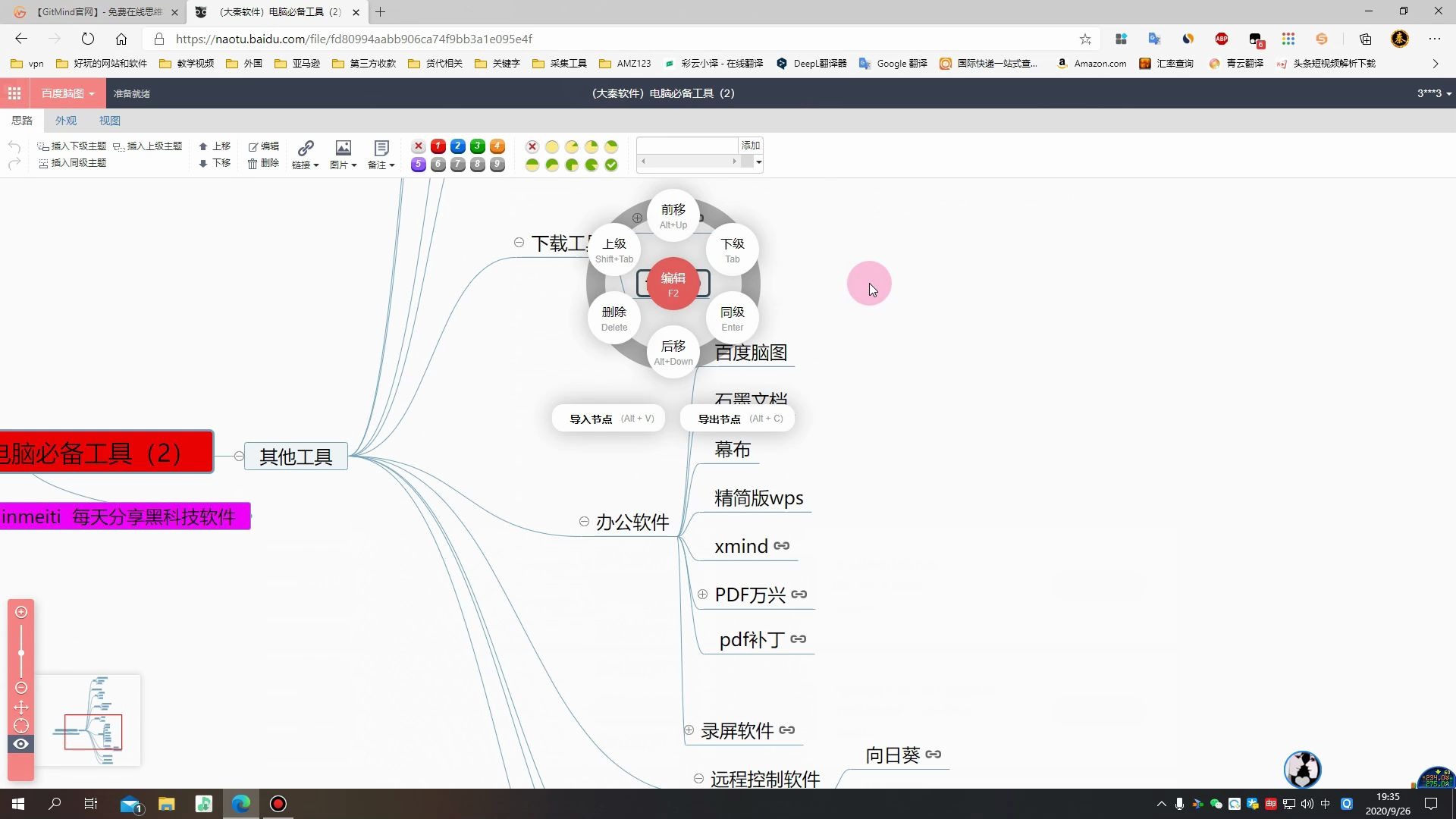The width and height of the screenshot is (1456, 819).
Task: Expand the 录屏软件 node
Action: pyautogui.click(x=689, y=730)
